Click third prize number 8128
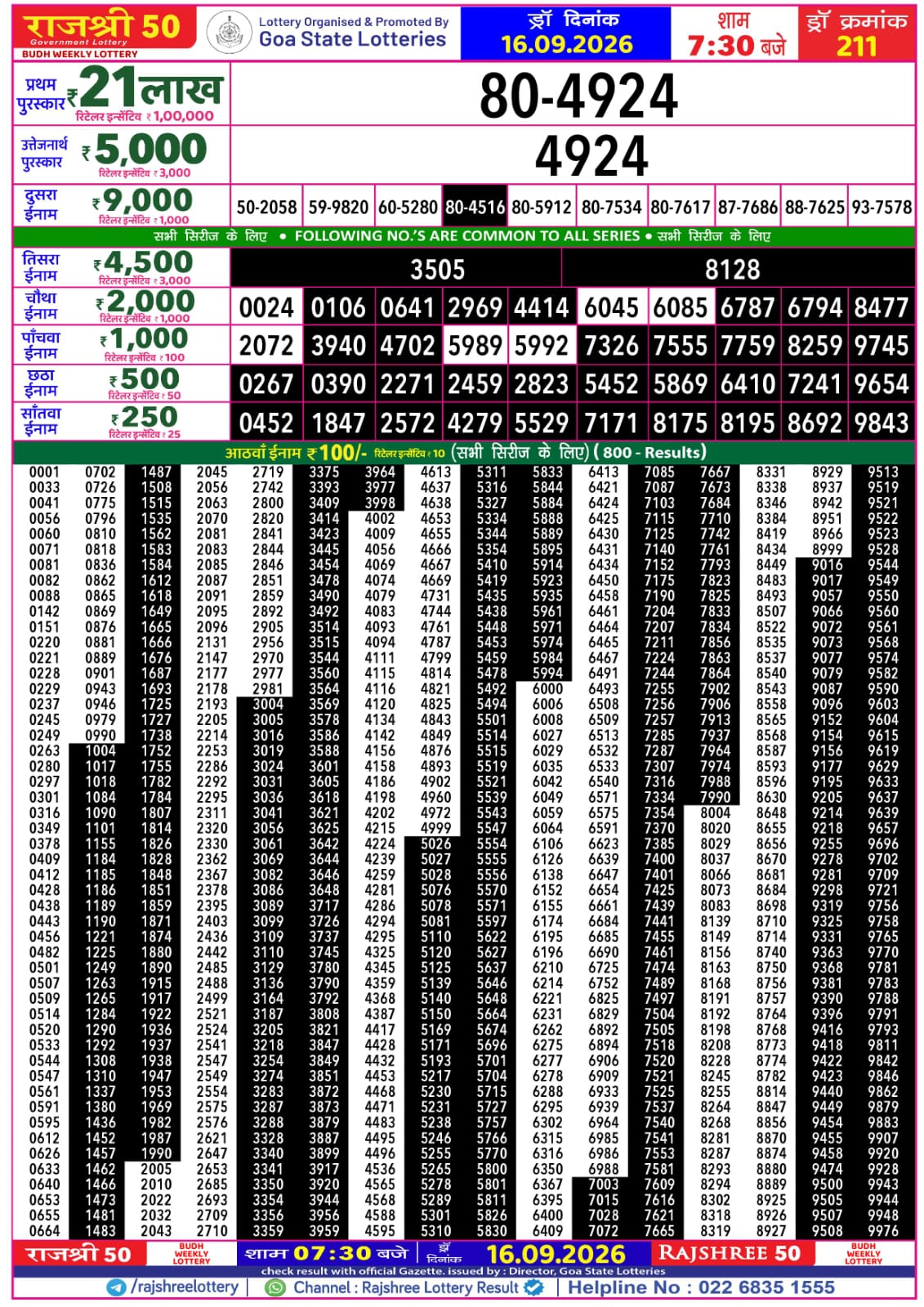 732,270
